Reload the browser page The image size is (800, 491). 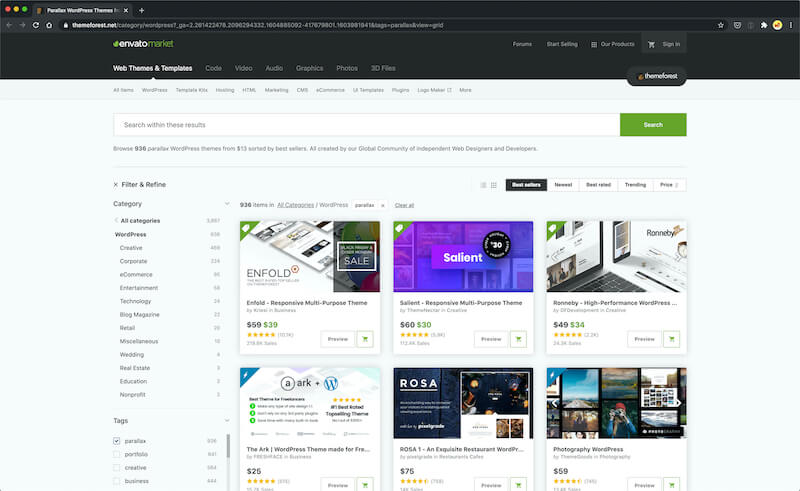[36, 25]
